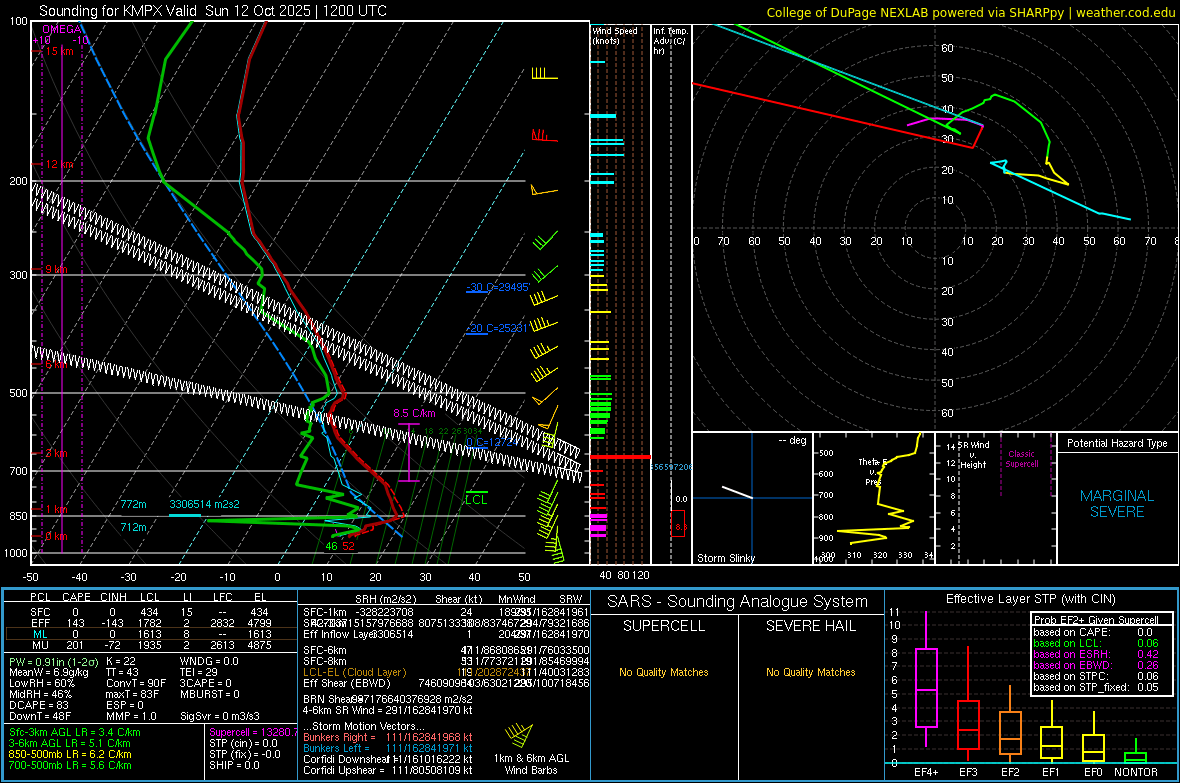Click the '3306514 m2s2' value
Screen dimensions: 1180x783
coord(204,504)
